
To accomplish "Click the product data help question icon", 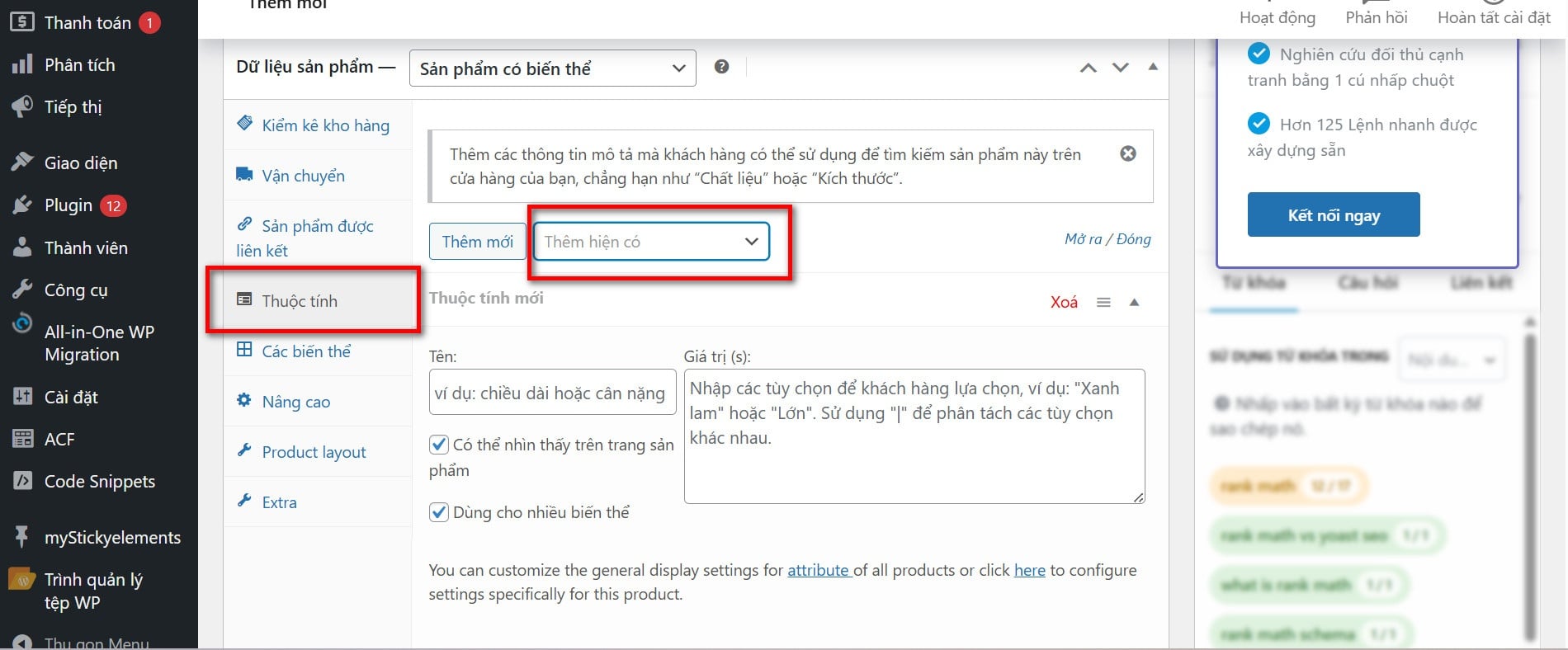I will point(721,67).
